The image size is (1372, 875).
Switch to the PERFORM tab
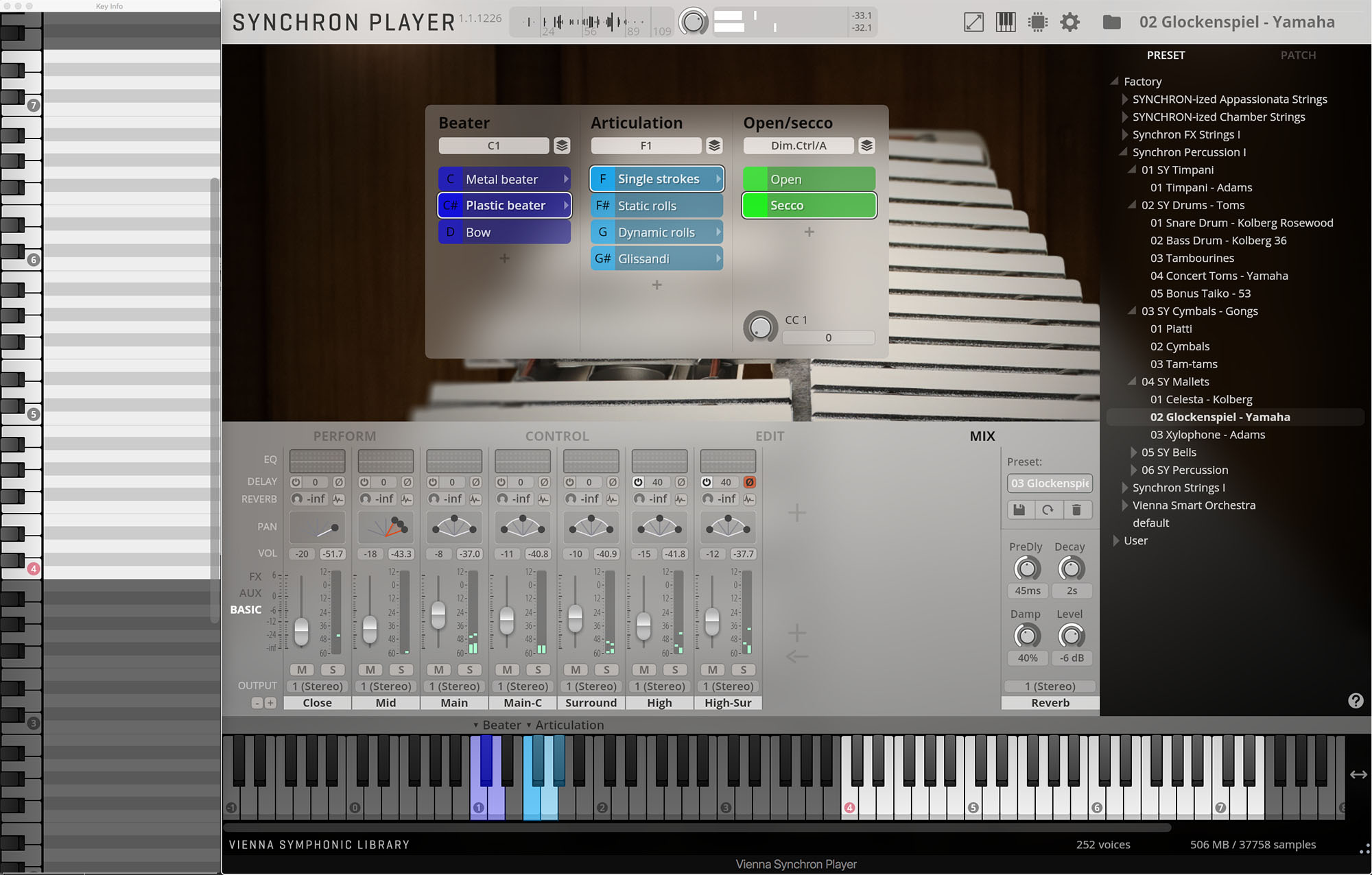point(344,436)
